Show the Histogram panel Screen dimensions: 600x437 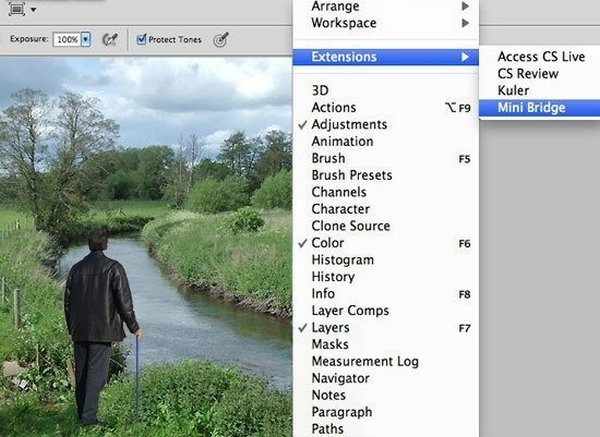pyautogui.click(x=386, y=260)
